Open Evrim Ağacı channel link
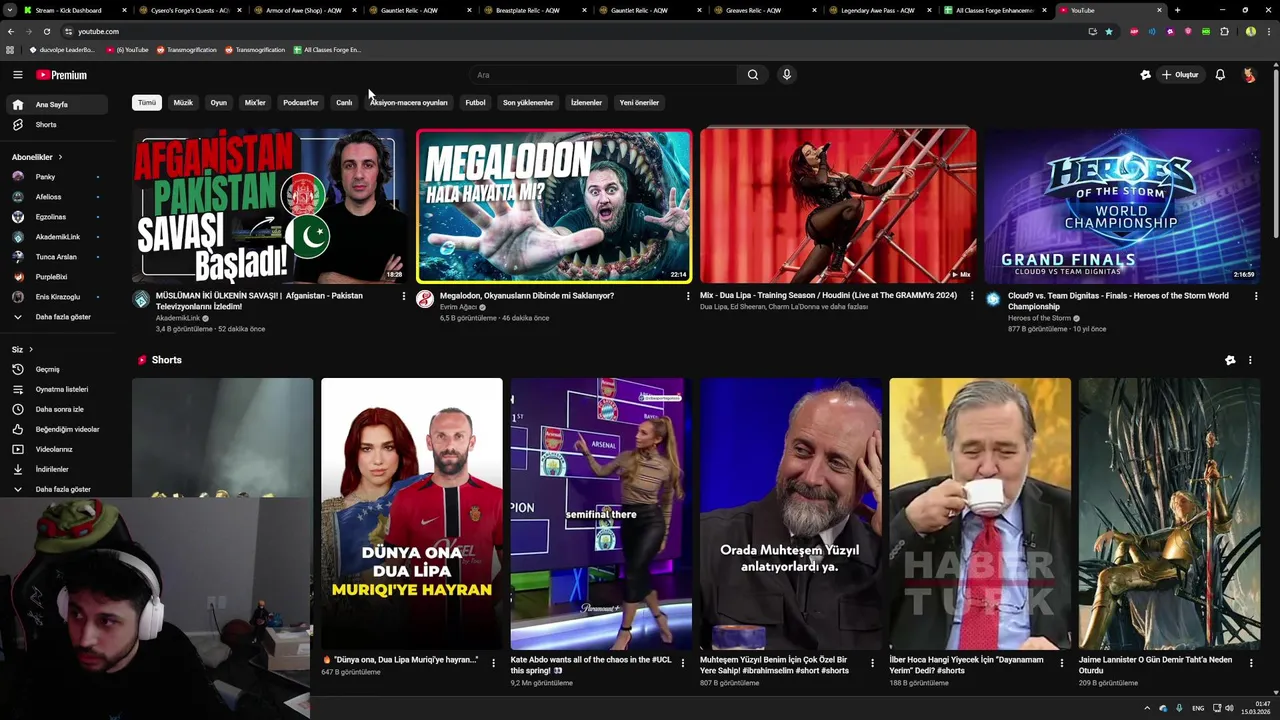1280x720 pixels. pos(458,307)
